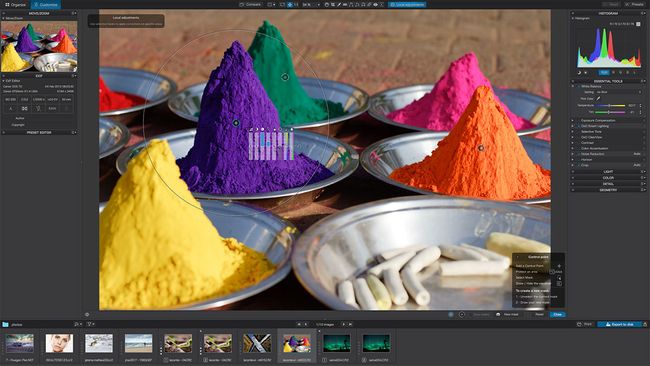Click the Export to disk button
Image resolution: width=650 pixels, height=366 pixels.
620,324
